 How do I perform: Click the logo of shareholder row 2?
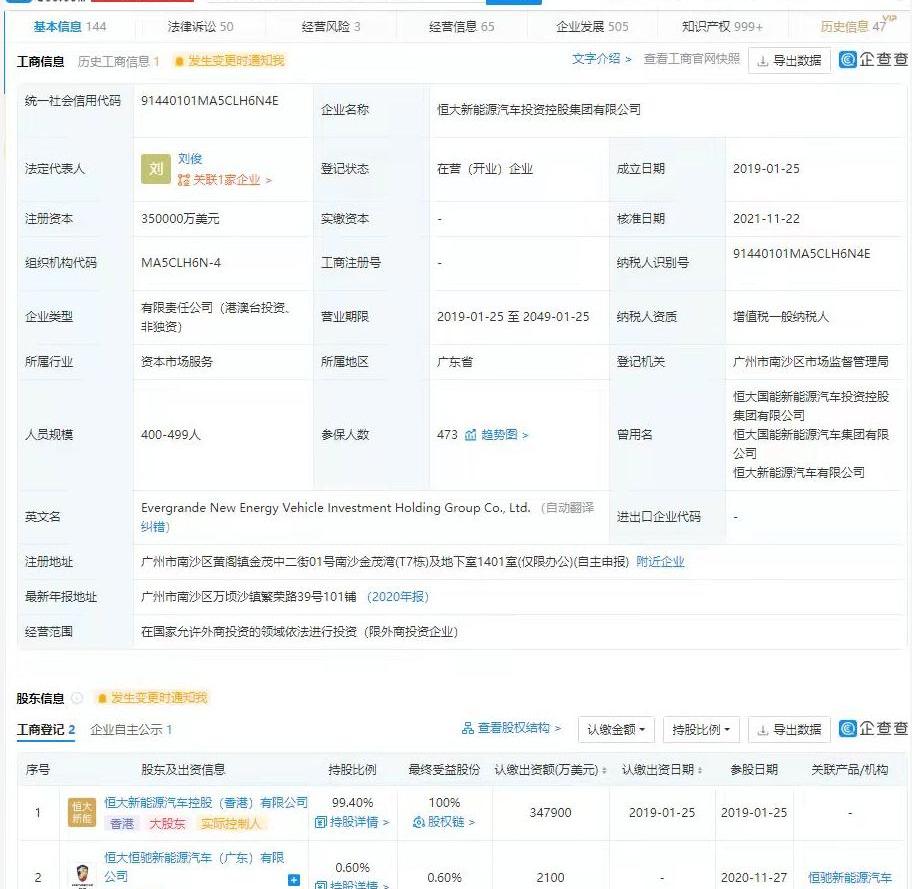tap(82, 876)
